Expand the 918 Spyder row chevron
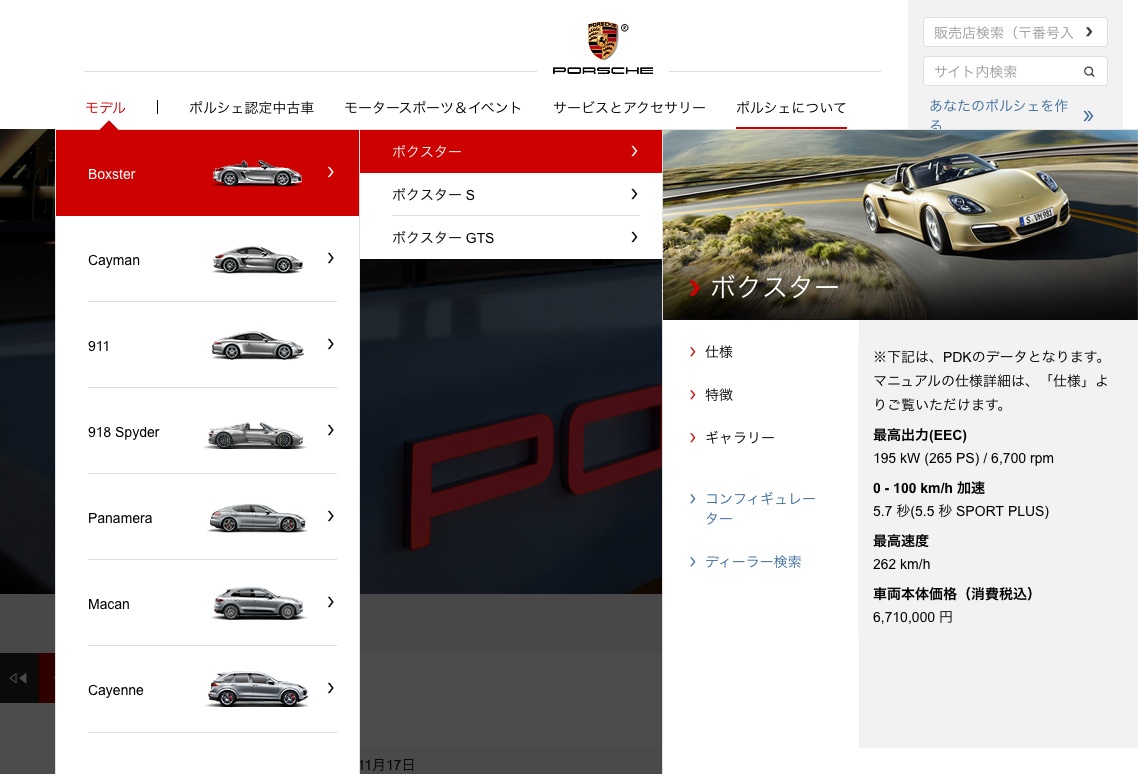Screen dimensions: 1138x774 [331, 430]
